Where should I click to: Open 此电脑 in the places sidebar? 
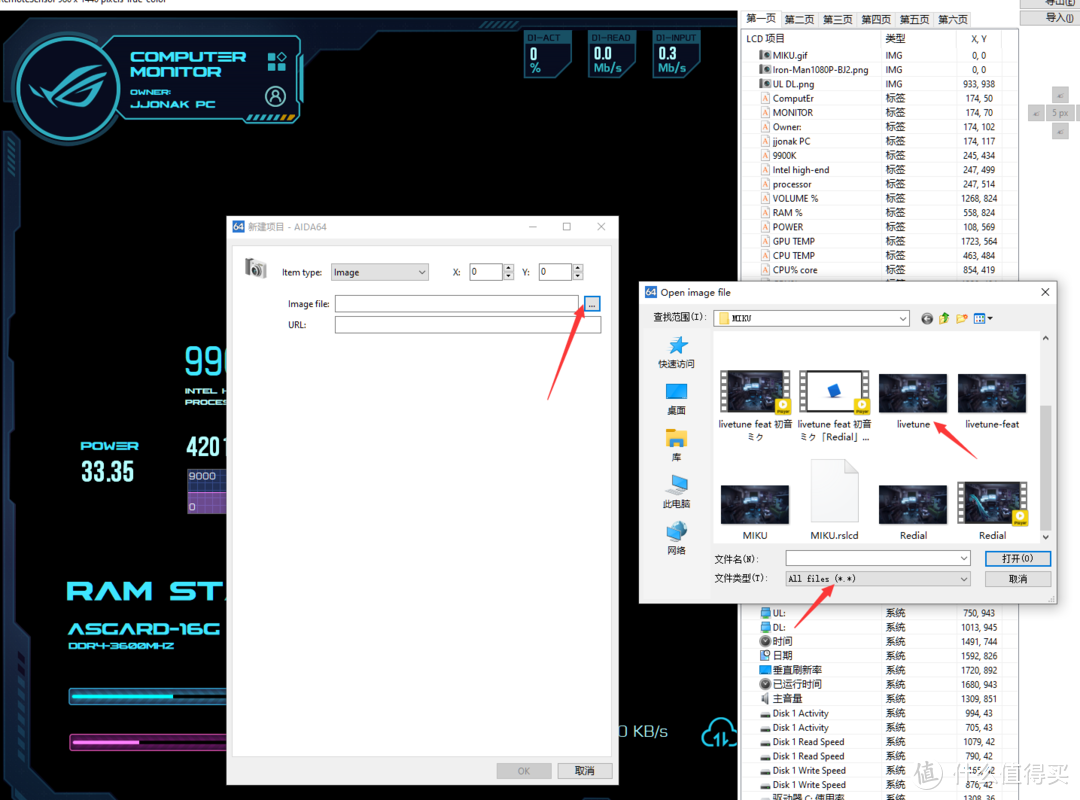click(x=677, y=490)
